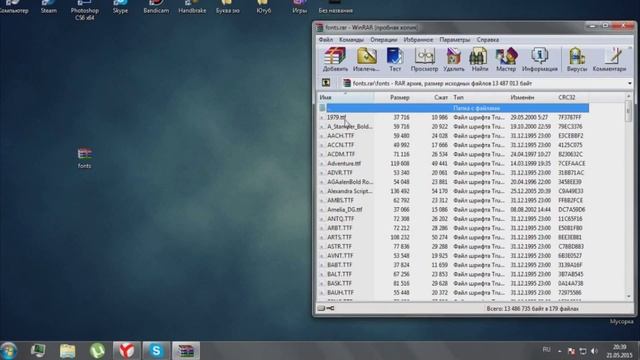Image resolution: width=640 pixels, height=360 pixels.
Task: Click the password key icon in status bar
Action: coord(330,308)
